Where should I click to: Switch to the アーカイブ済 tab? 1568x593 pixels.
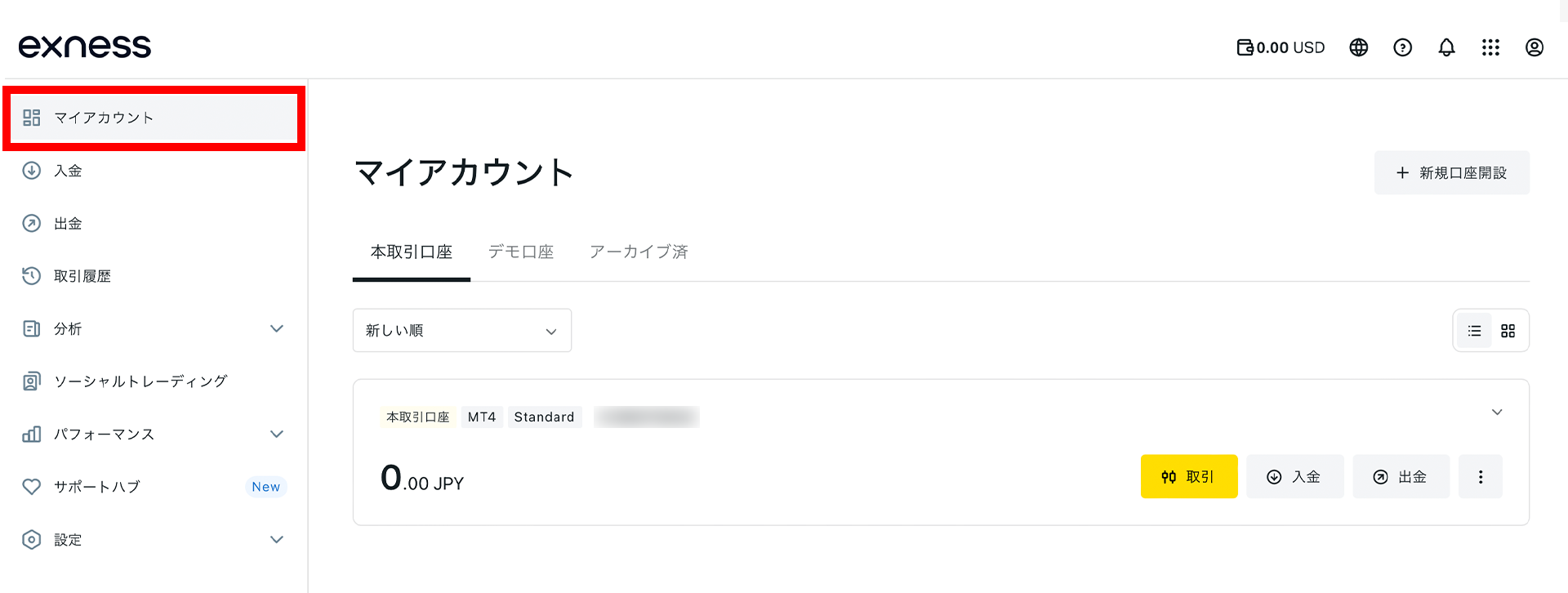639,252
